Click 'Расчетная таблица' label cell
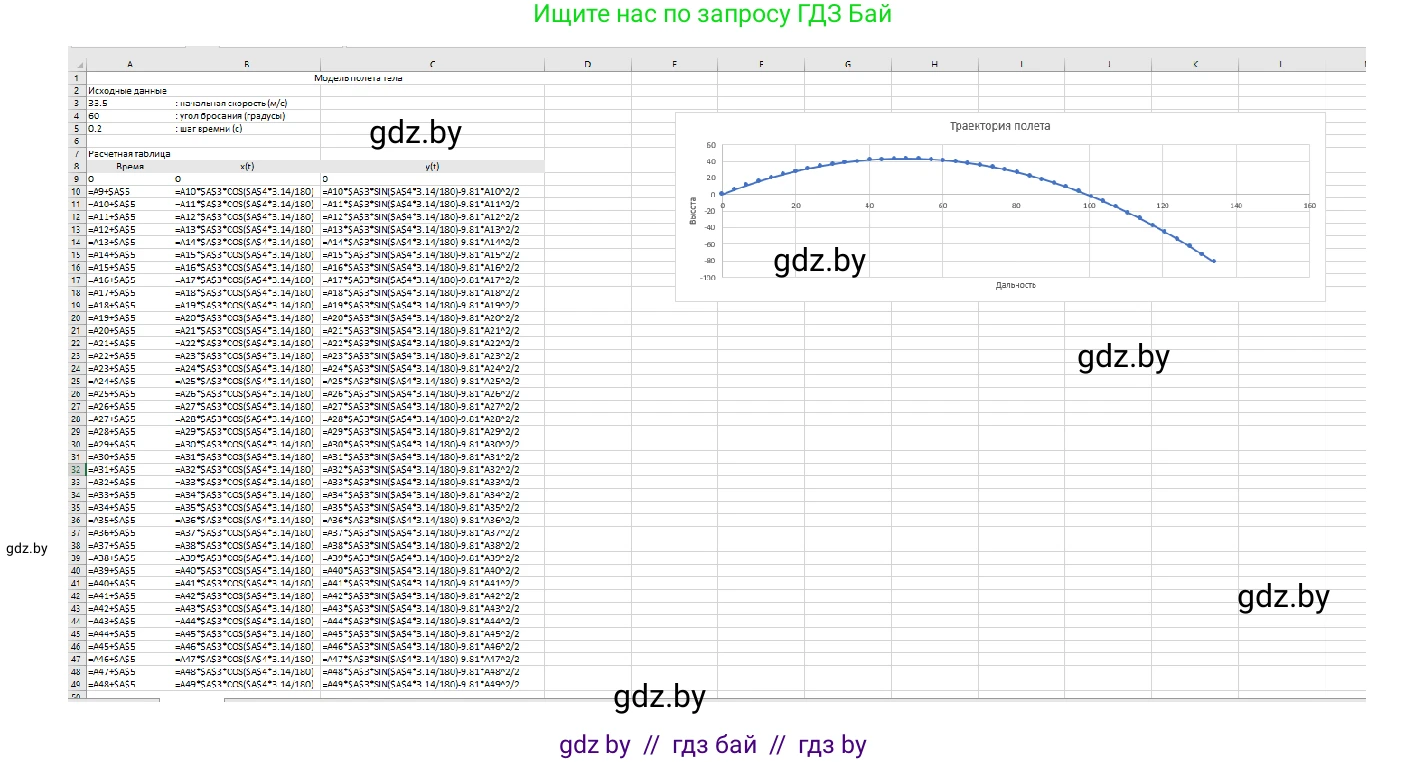This screenshot has width=1428, height=762. pyautogui.click(x=129, y=154)
